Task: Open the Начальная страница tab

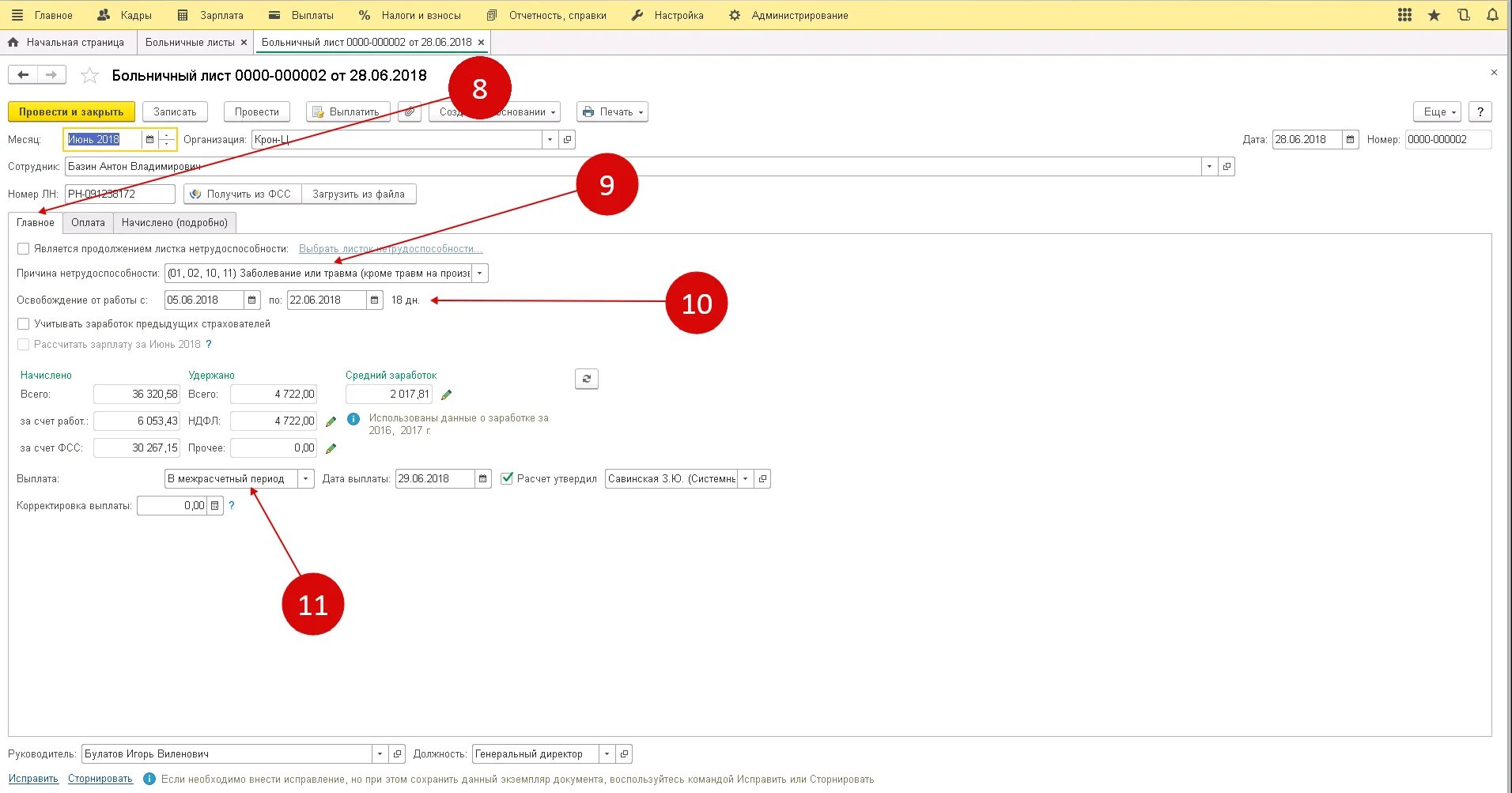Action: tap(66, 42)
